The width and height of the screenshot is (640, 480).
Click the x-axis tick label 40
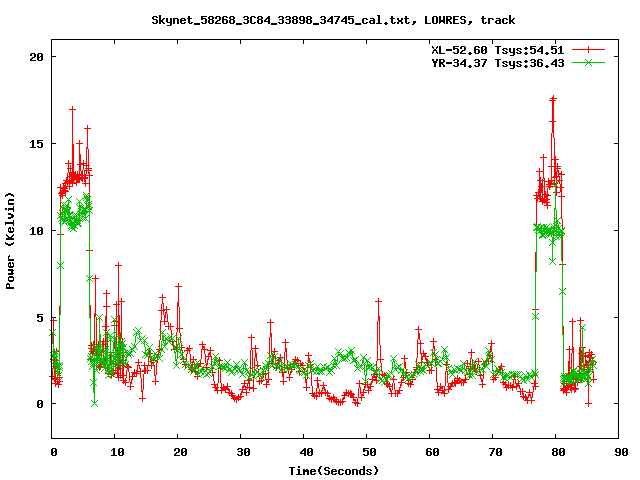306,452
